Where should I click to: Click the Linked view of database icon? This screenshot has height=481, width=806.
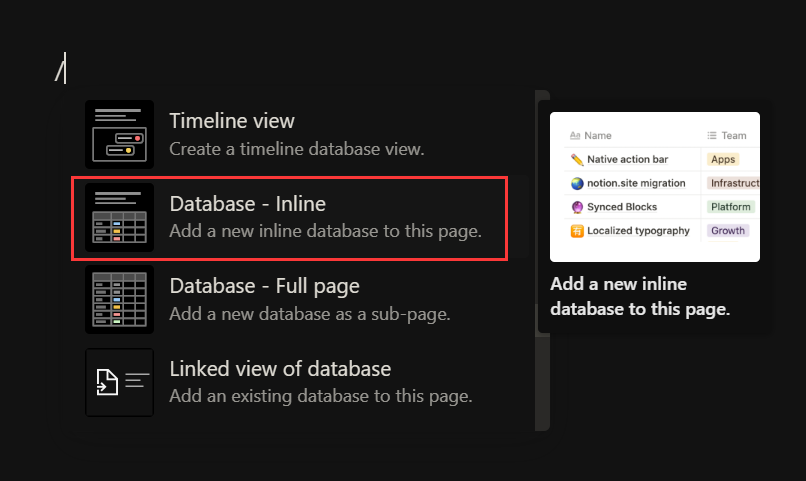coord(119,382)
